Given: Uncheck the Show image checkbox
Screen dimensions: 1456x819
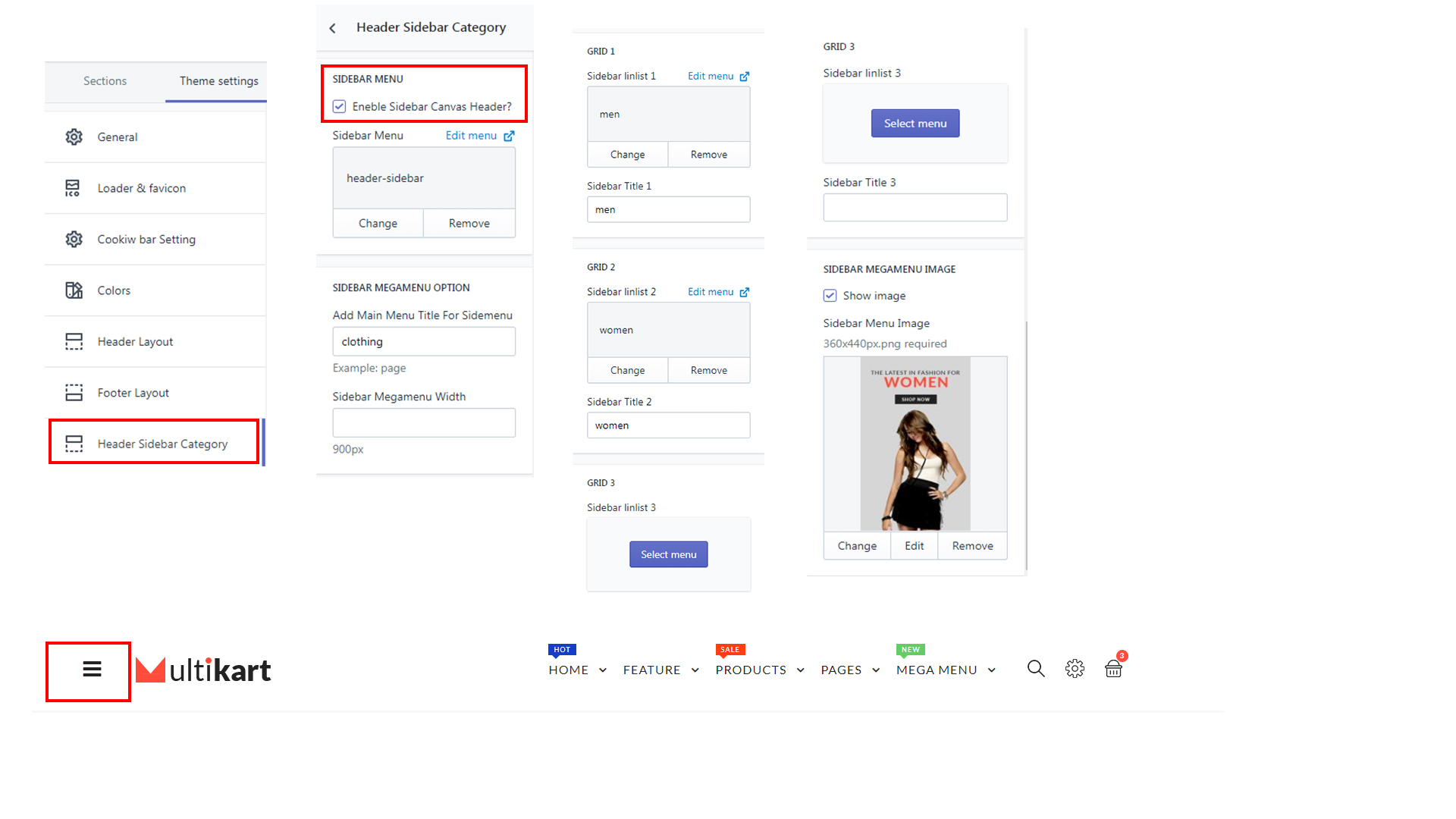Looking at the screenshot, I should point(830,296).
